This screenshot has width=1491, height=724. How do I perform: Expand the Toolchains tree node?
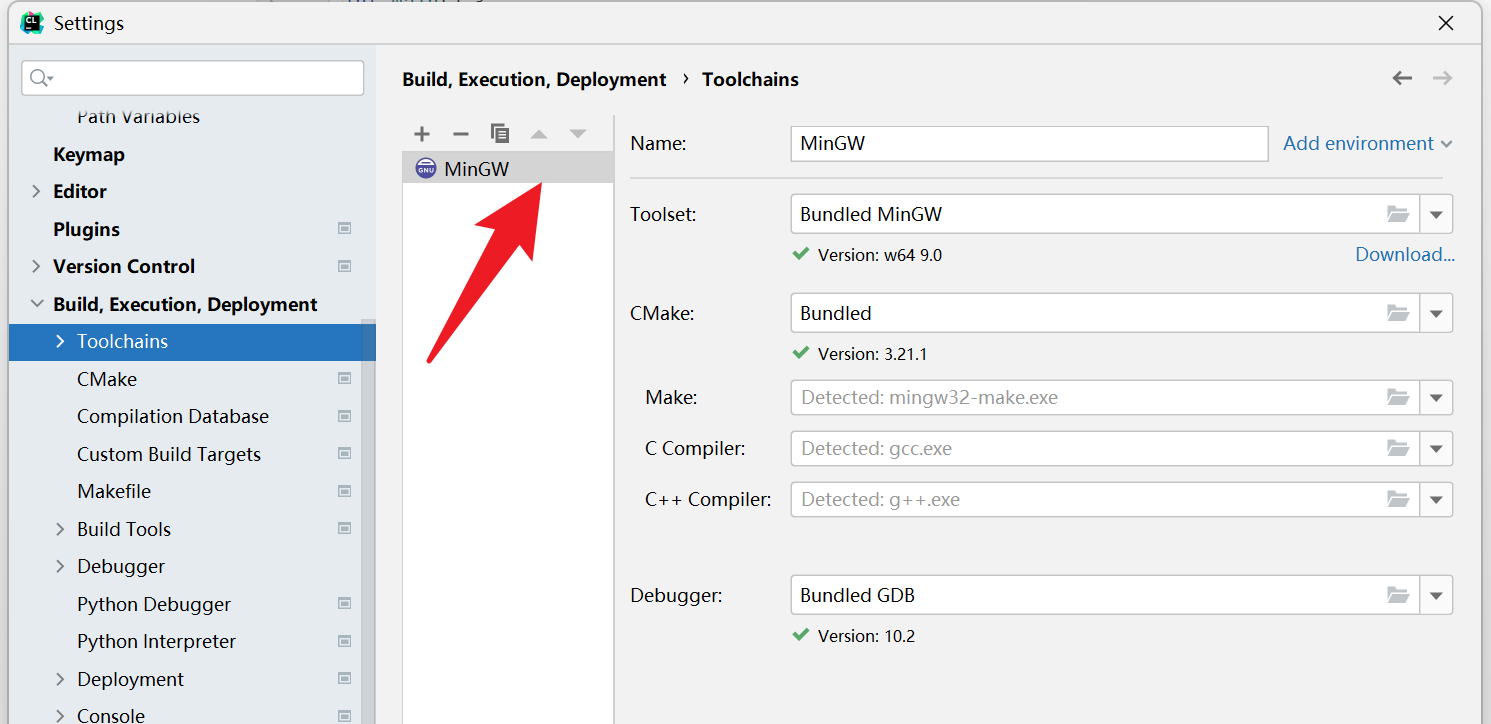(x=61, y=341)
